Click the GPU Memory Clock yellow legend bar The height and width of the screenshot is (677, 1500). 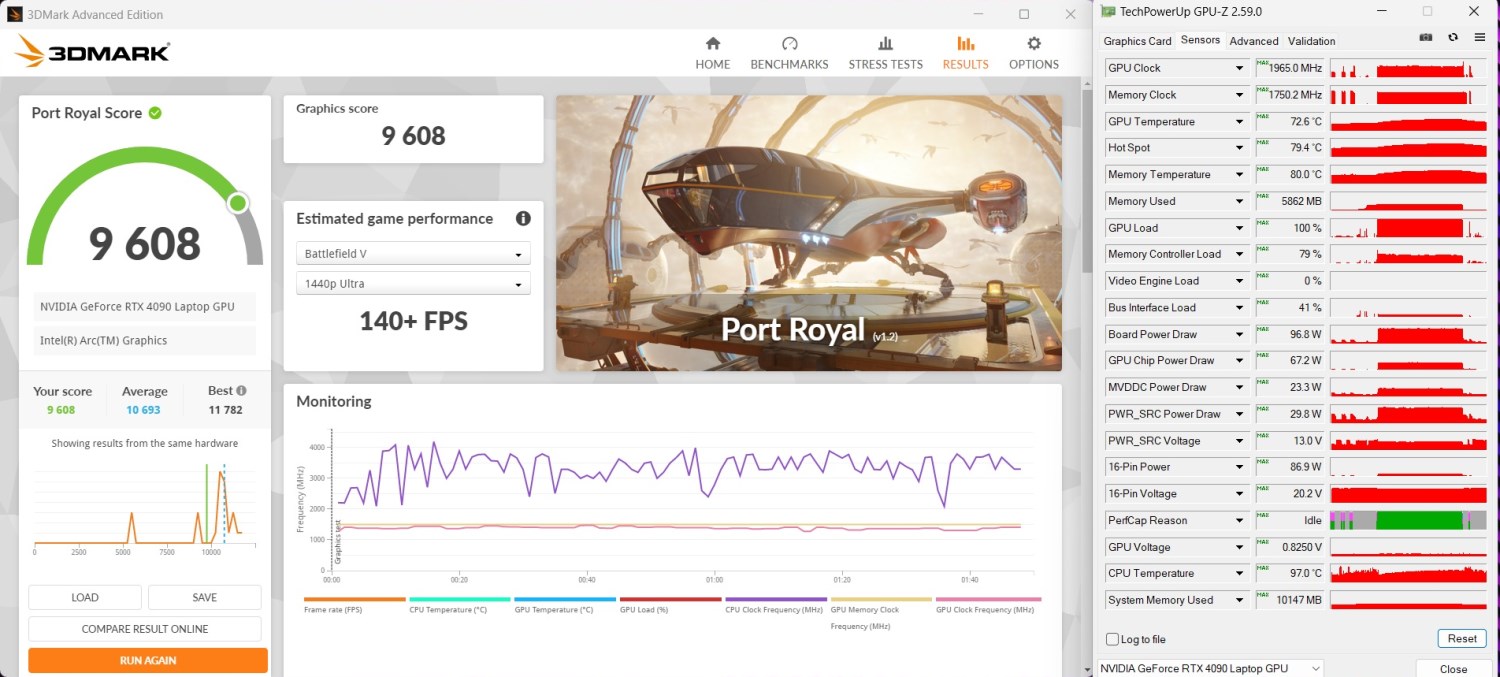881,599
